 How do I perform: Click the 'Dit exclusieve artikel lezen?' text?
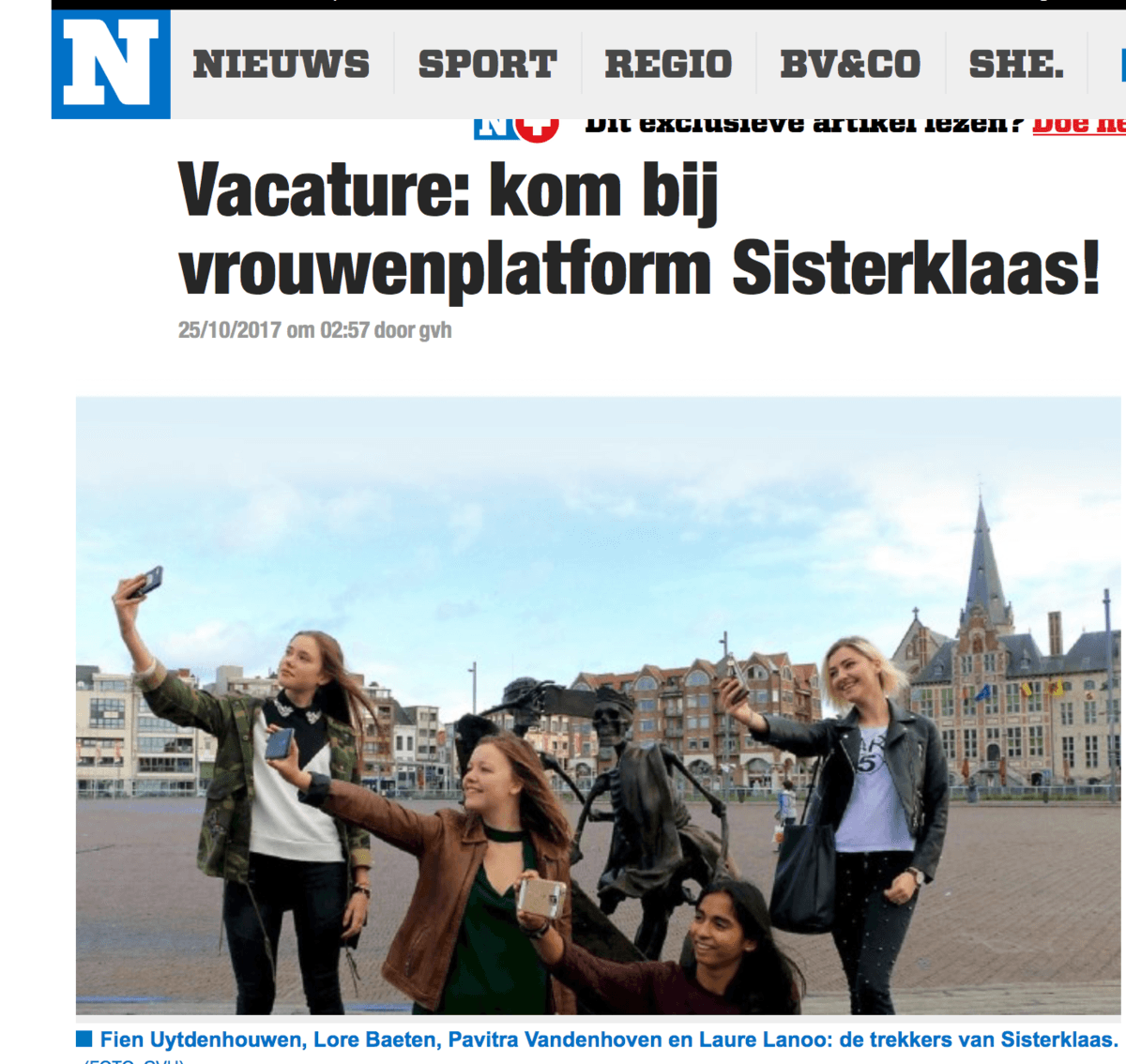(x=803, y=126)
